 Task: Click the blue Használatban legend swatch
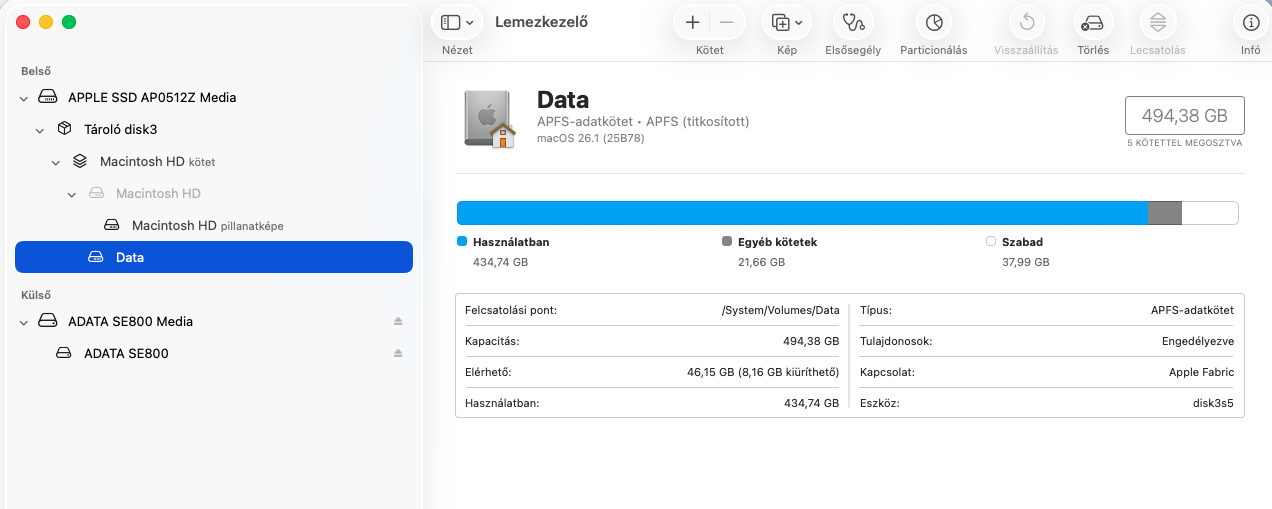point(462,241)
